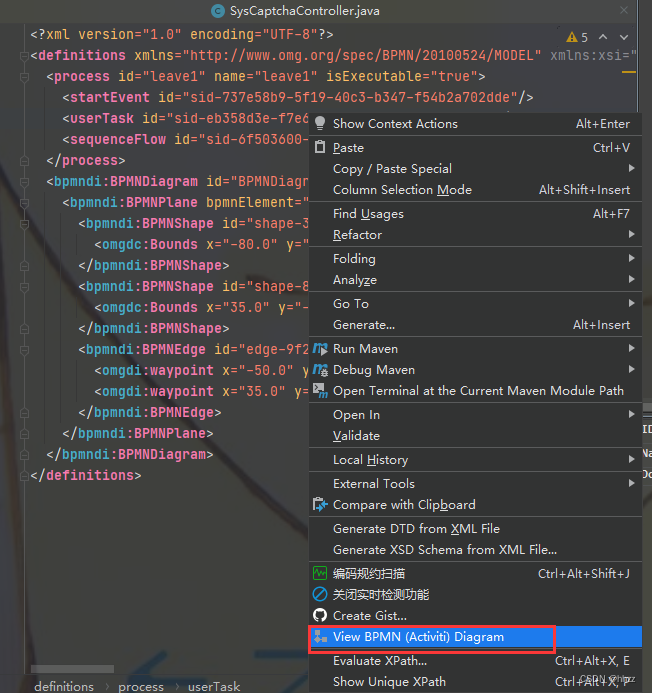Choose Validate in context menu
Screen dimensions: 652x693
point(475,436)
